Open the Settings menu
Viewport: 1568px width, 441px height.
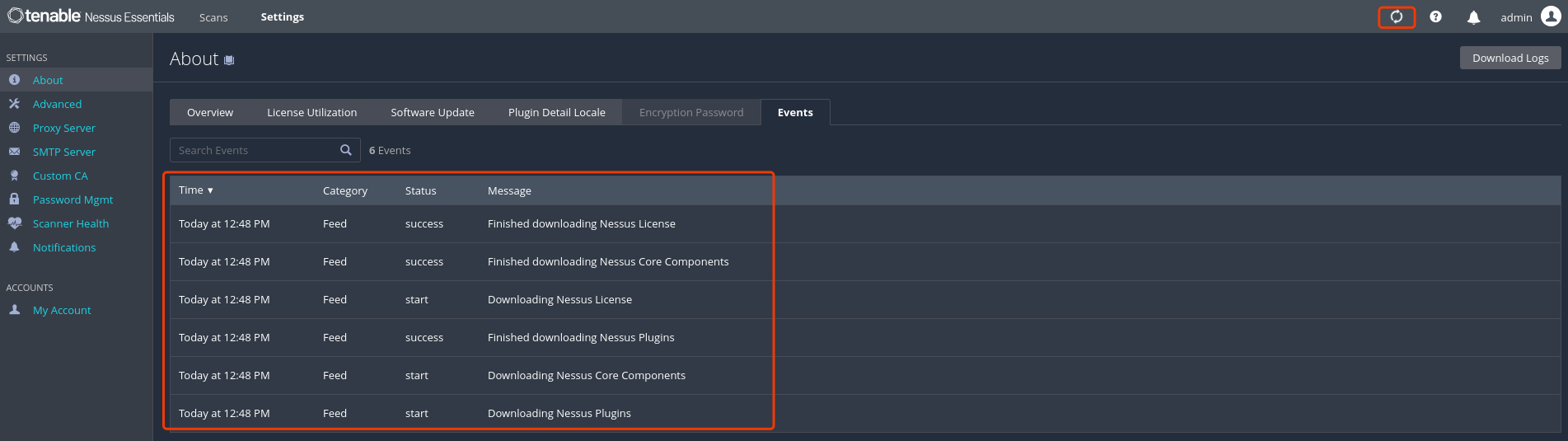[x=283, y=16]
